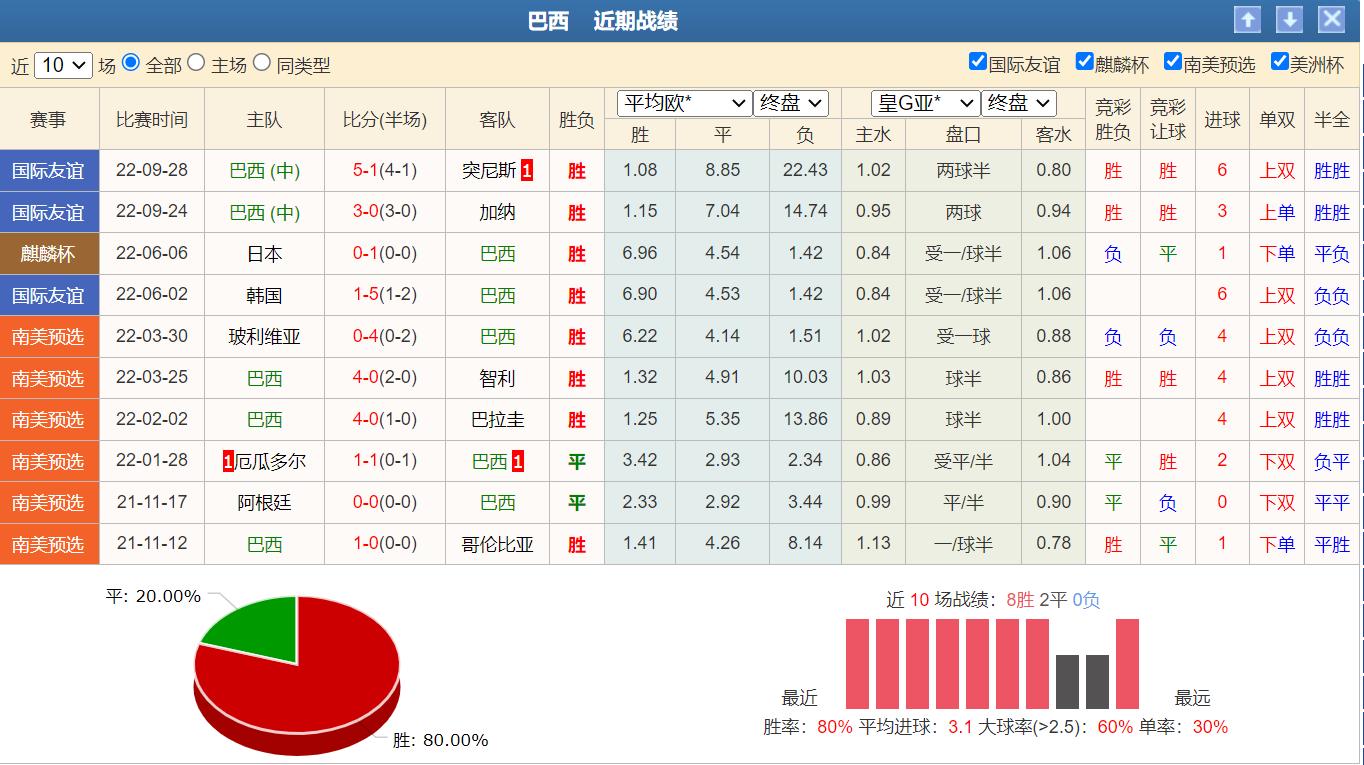The image size is (1364, 765).
Task: Click the 麒麟杯 brown league label
Action: 50,253
